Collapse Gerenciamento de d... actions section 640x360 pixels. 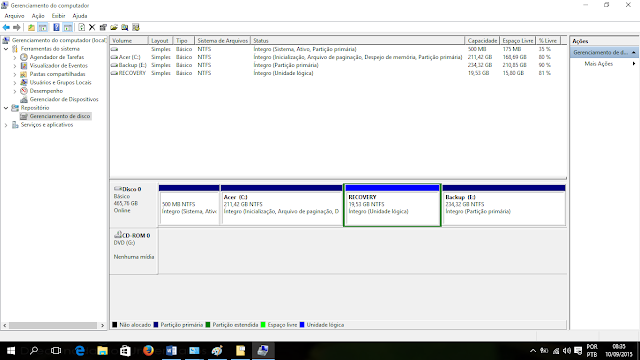pyautogui.click(x=633, y=53)
